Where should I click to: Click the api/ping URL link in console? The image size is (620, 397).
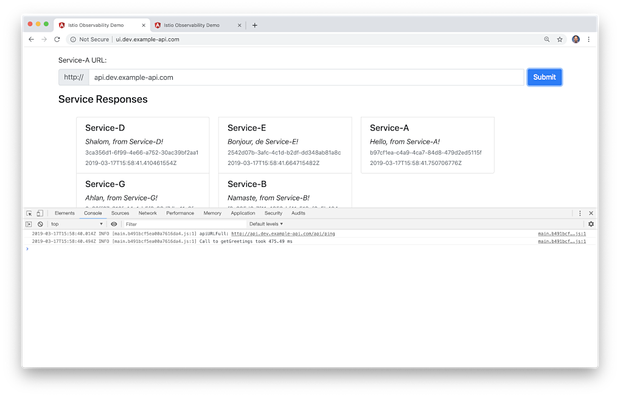pos(283,234)
